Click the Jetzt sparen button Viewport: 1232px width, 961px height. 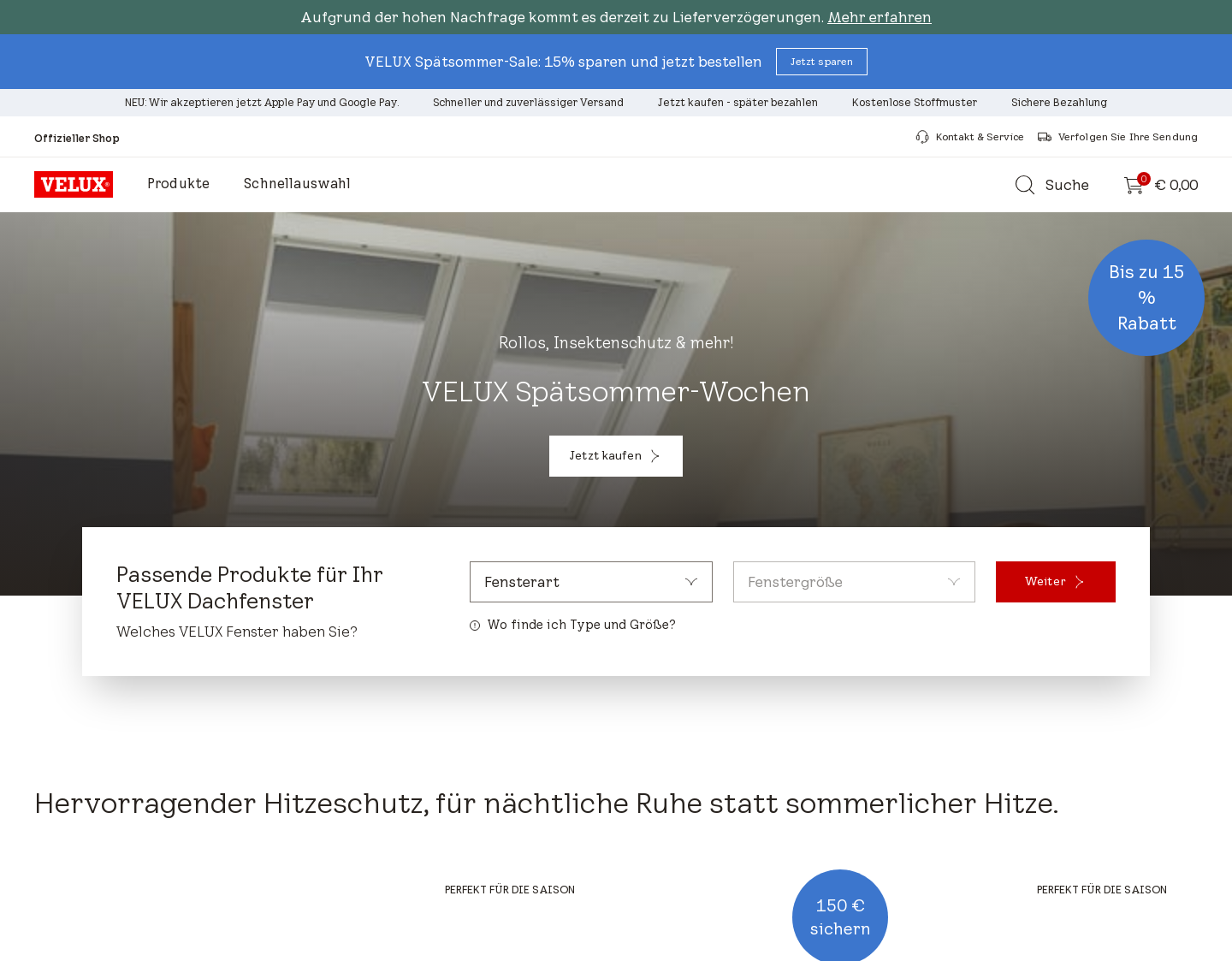(821, 62)
